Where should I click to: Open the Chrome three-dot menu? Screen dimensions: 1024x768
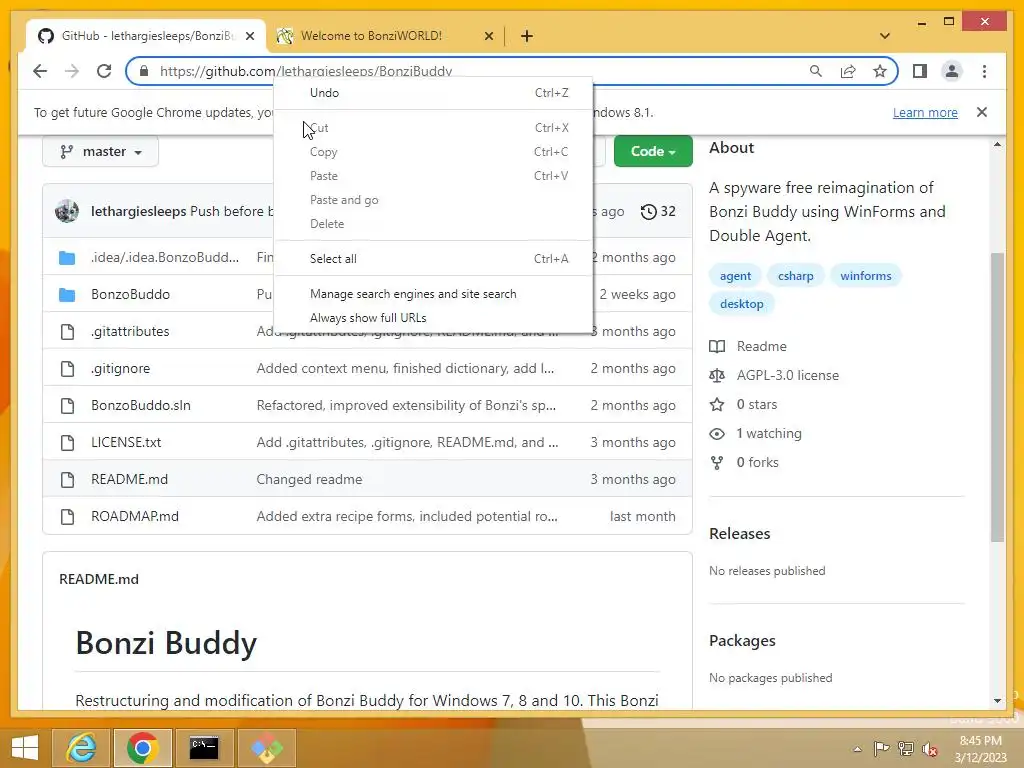click(984, 71)
